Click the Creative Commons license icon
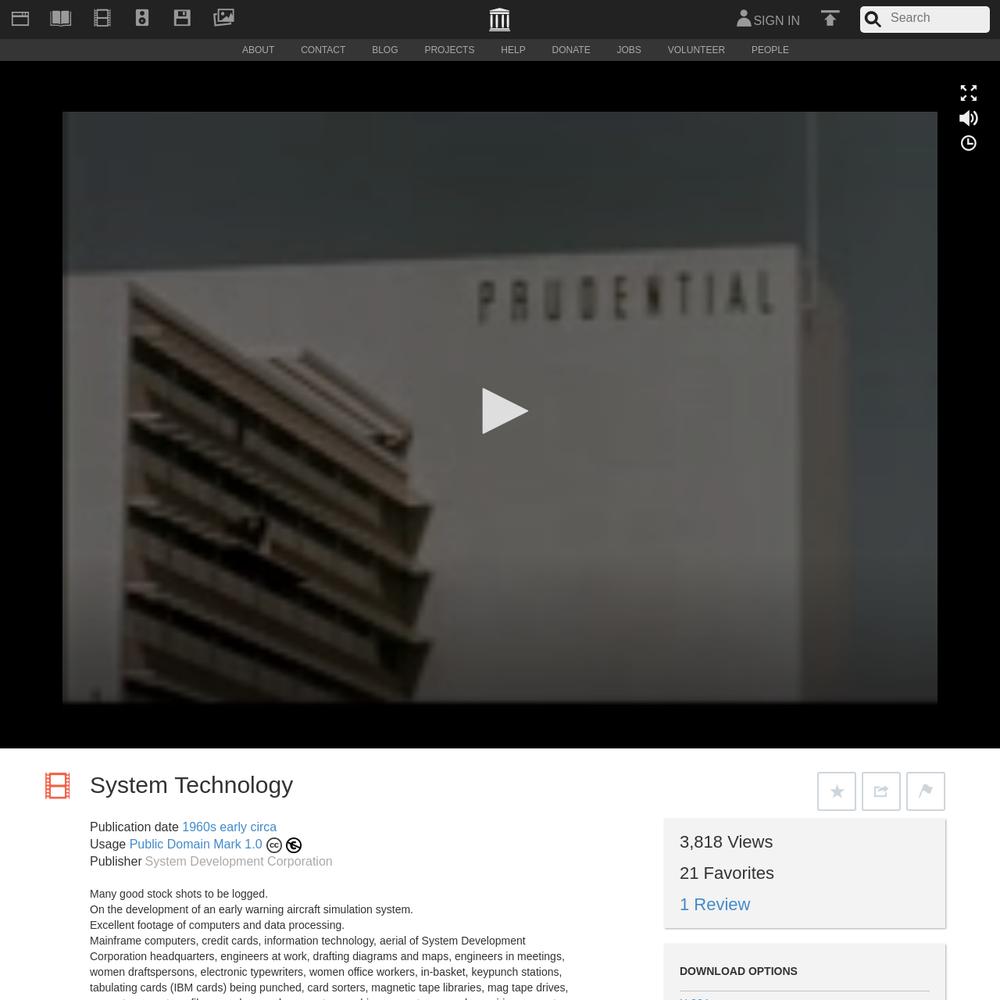The height and width of the screenshot is (1000, 1000). [274, 845]
